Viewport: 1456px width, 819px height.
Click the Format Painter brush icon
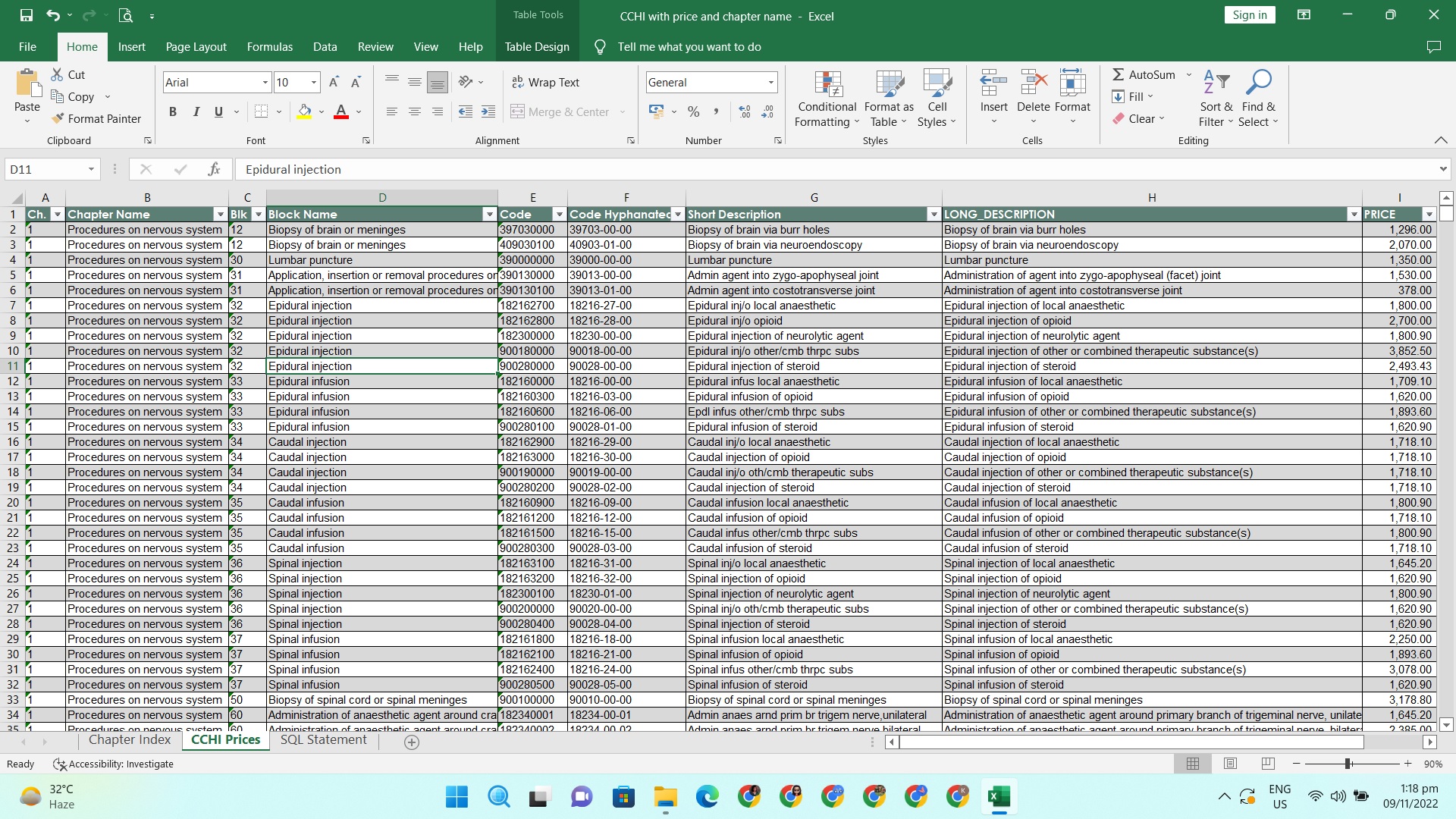pos(58,118)
